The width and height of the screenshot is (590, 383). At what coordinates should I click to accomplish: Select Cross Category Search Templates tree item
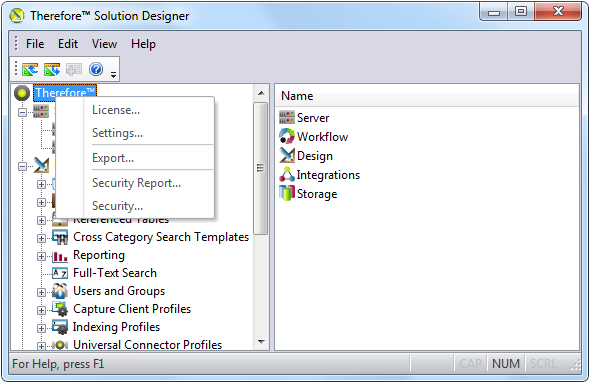coord(161,237)
